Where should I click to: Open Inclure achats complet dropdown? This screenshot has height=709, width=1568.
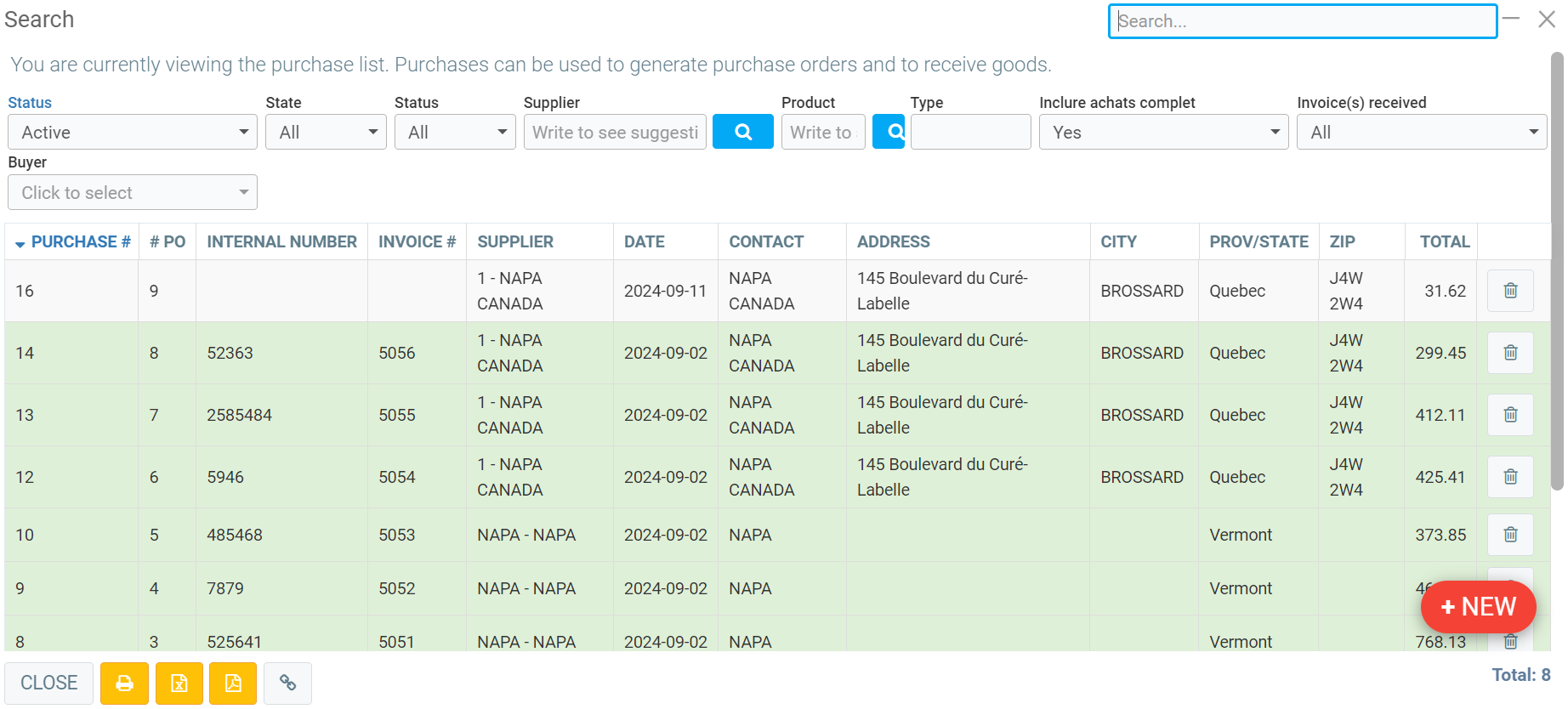1163,133
